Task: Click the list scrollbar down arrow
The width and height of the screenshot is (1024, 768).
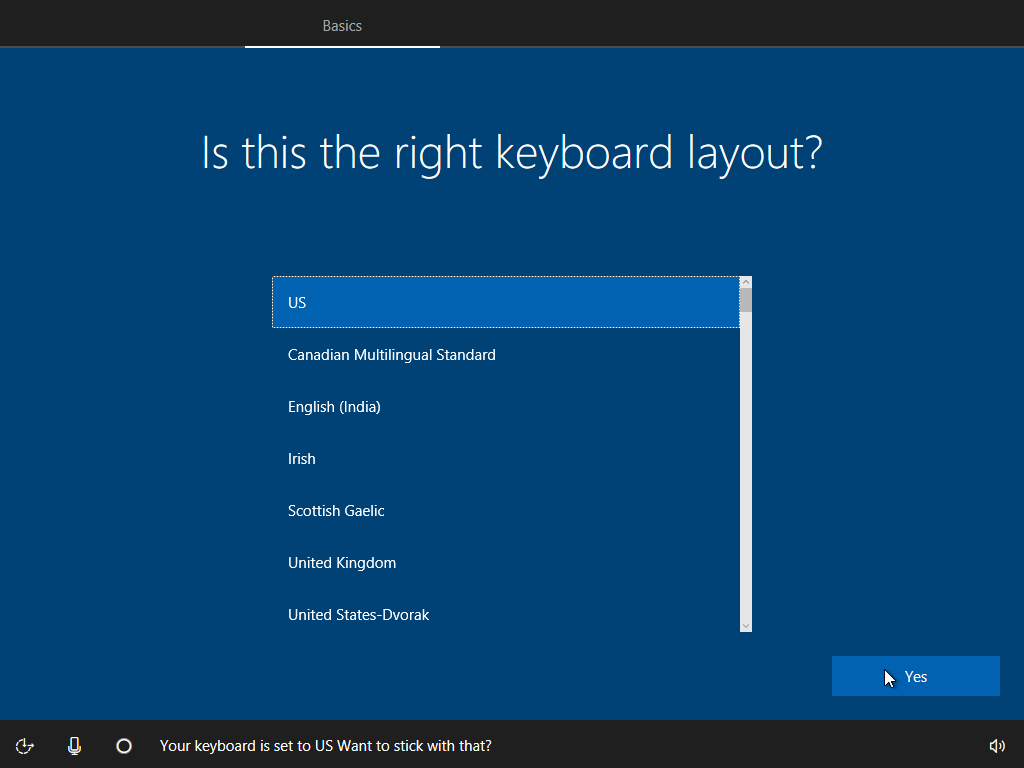Action: pyautogui.click(x=746, y=626)
